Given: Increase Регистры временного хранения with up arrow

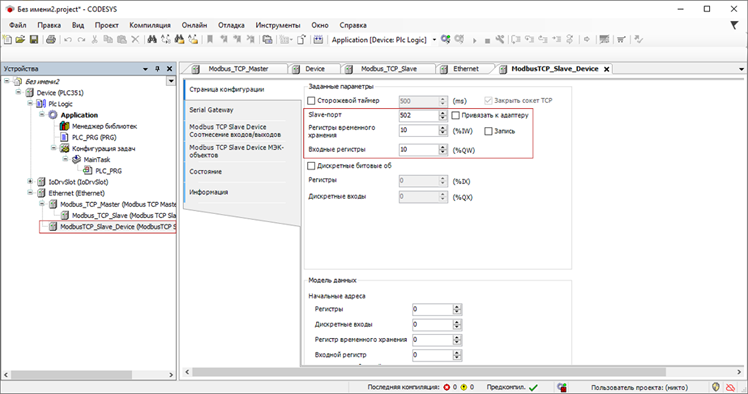Looking at the screenshot, I should click(x=443, y=128).
